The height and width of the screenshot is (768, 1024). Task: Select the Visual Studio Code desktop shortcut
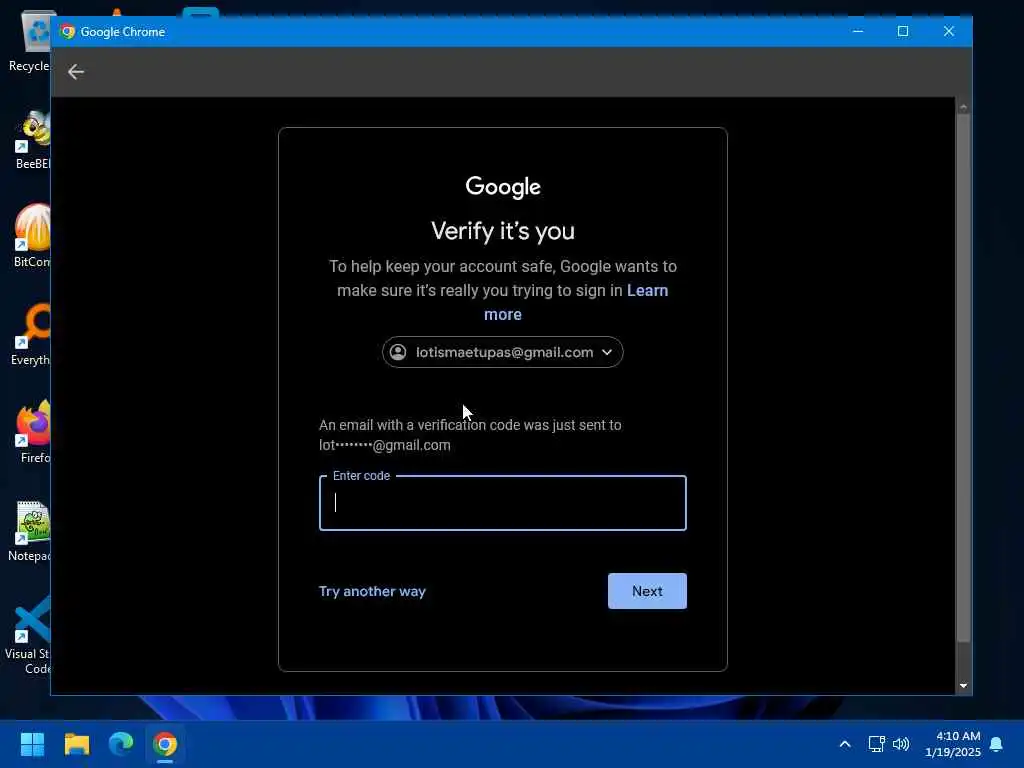(x=27, y=635)
